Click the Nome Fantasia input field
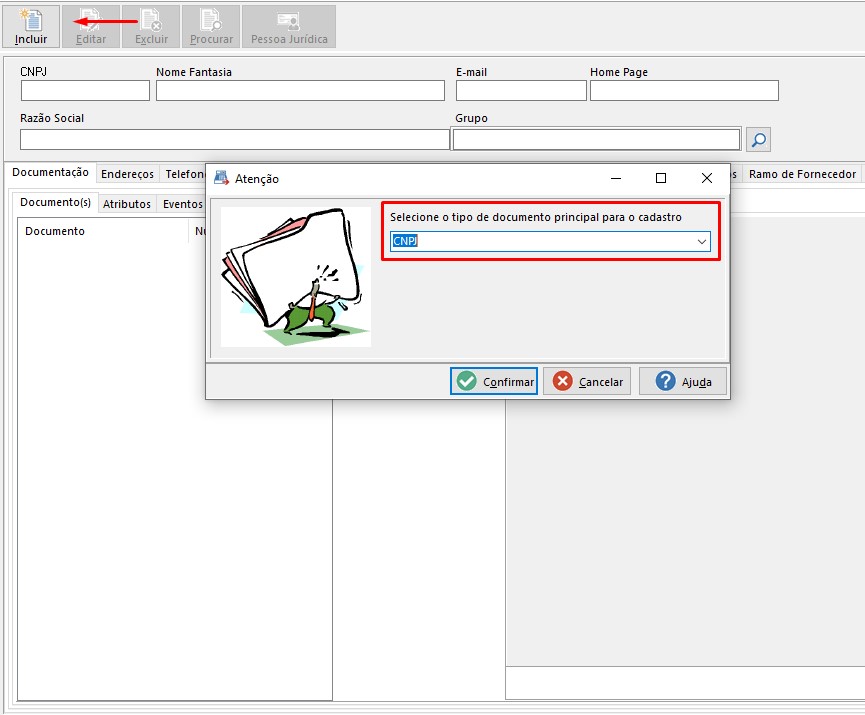 pyautogui.click(x=300, y=90)
